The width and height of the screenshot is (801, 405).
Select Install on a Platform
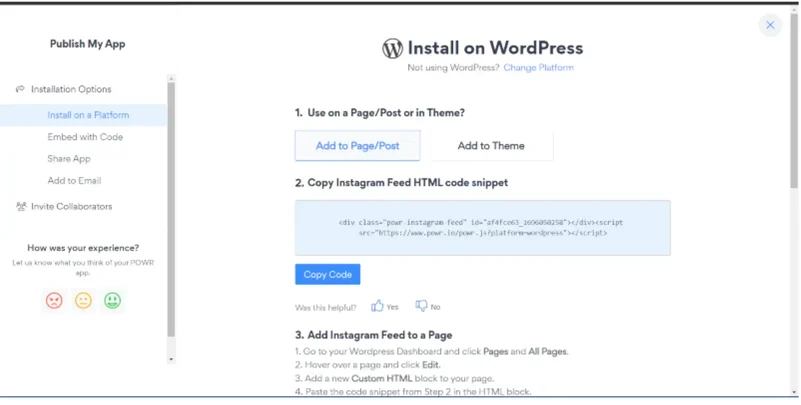[x=83, y=115]
